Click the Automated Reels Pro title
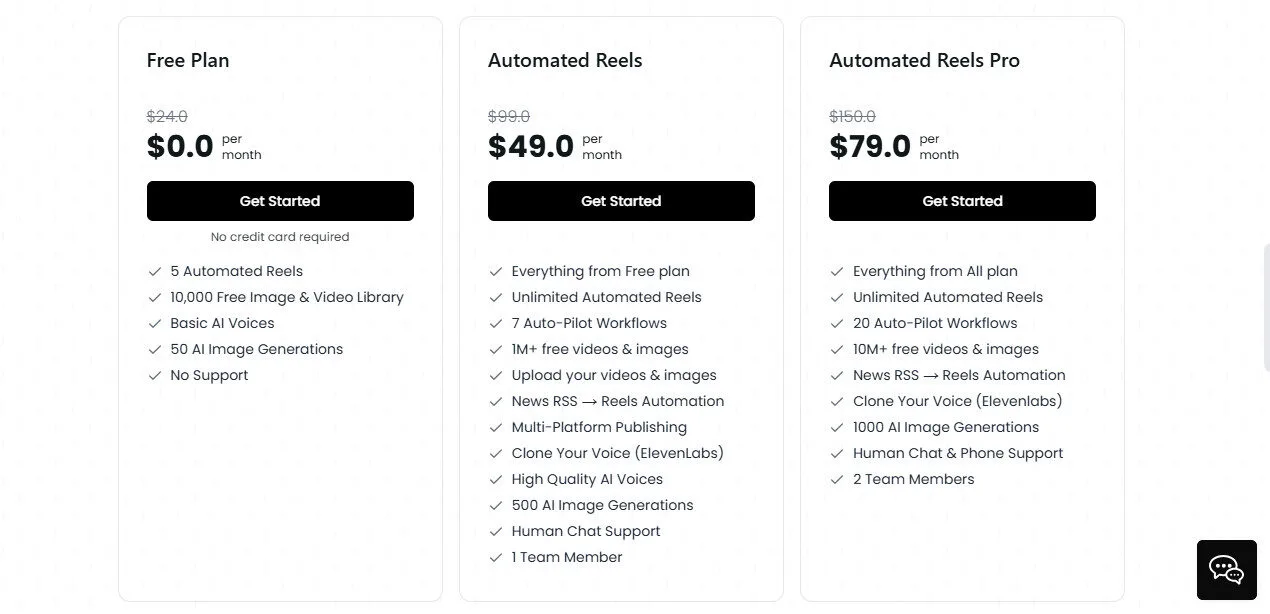The image size is (1270, 614). [924, 60]
